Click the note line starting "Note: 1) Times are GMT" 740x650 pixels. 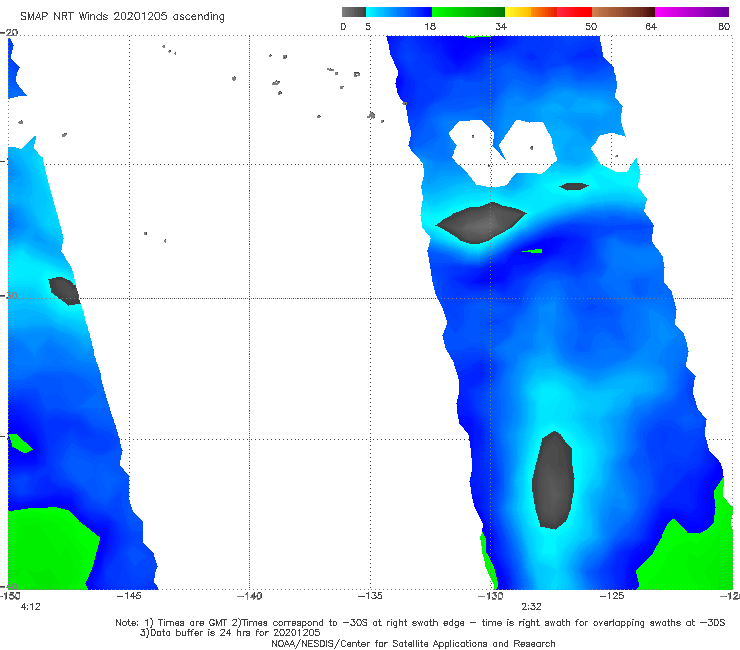click(x=420, y=623)
